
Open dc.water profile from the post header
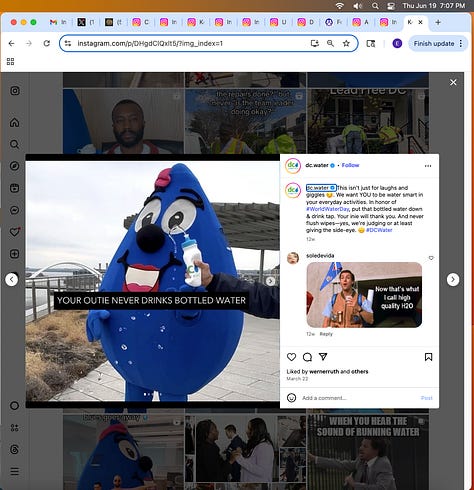click(317, 165)
